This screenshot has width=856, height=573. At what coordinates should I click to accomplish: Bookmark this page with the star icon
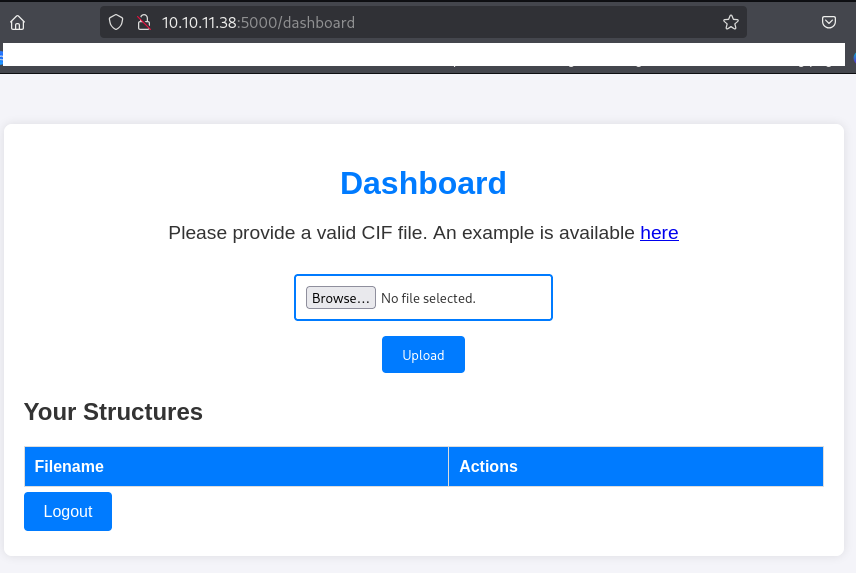[x=730, y=22]
